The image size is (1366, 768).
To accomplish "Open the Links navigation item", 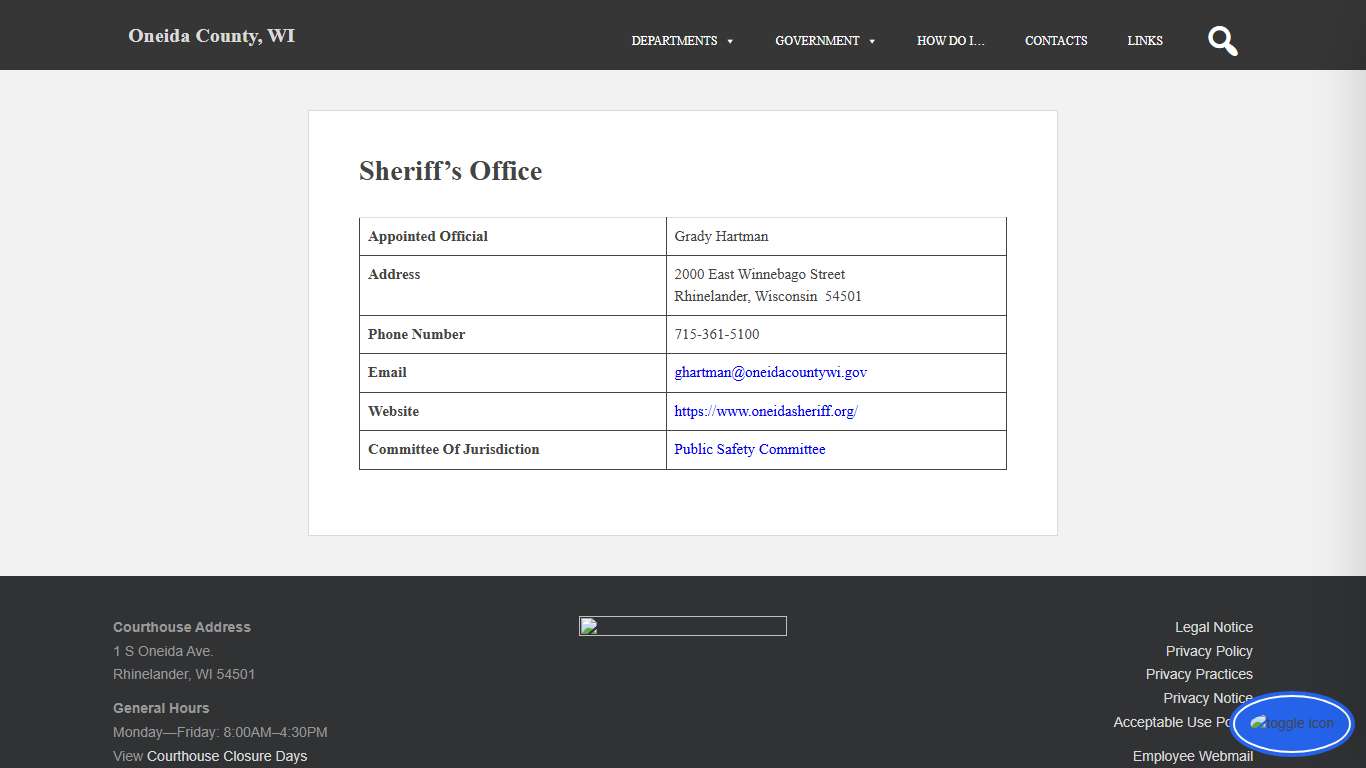I will (1145, 41).
